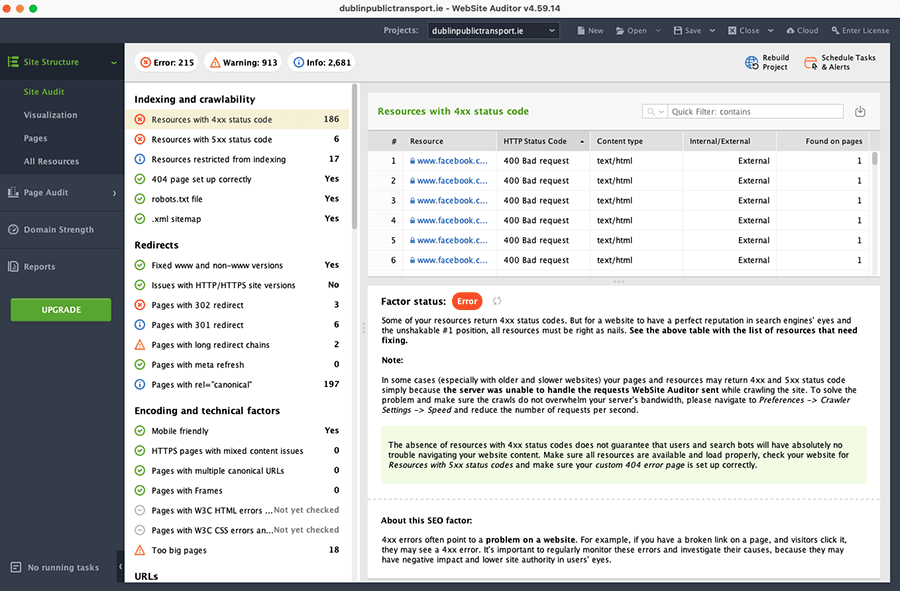Click error icon of Pages with 302 redirect
The height and width of the screenshot is (591, 900).
tap(139, 305)
